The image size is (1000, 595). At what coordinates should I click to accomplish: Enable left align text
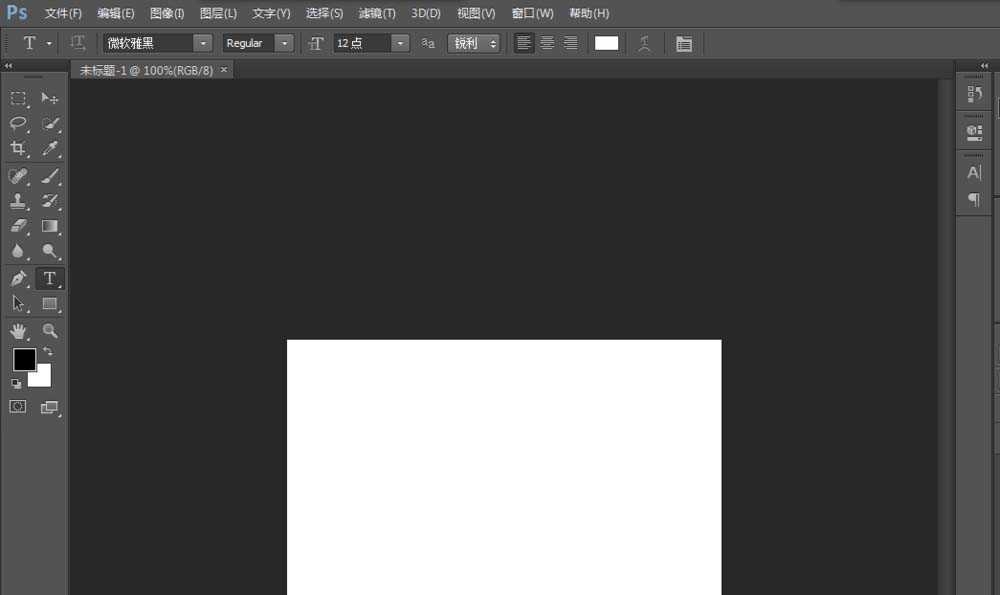tap(524, 43)
